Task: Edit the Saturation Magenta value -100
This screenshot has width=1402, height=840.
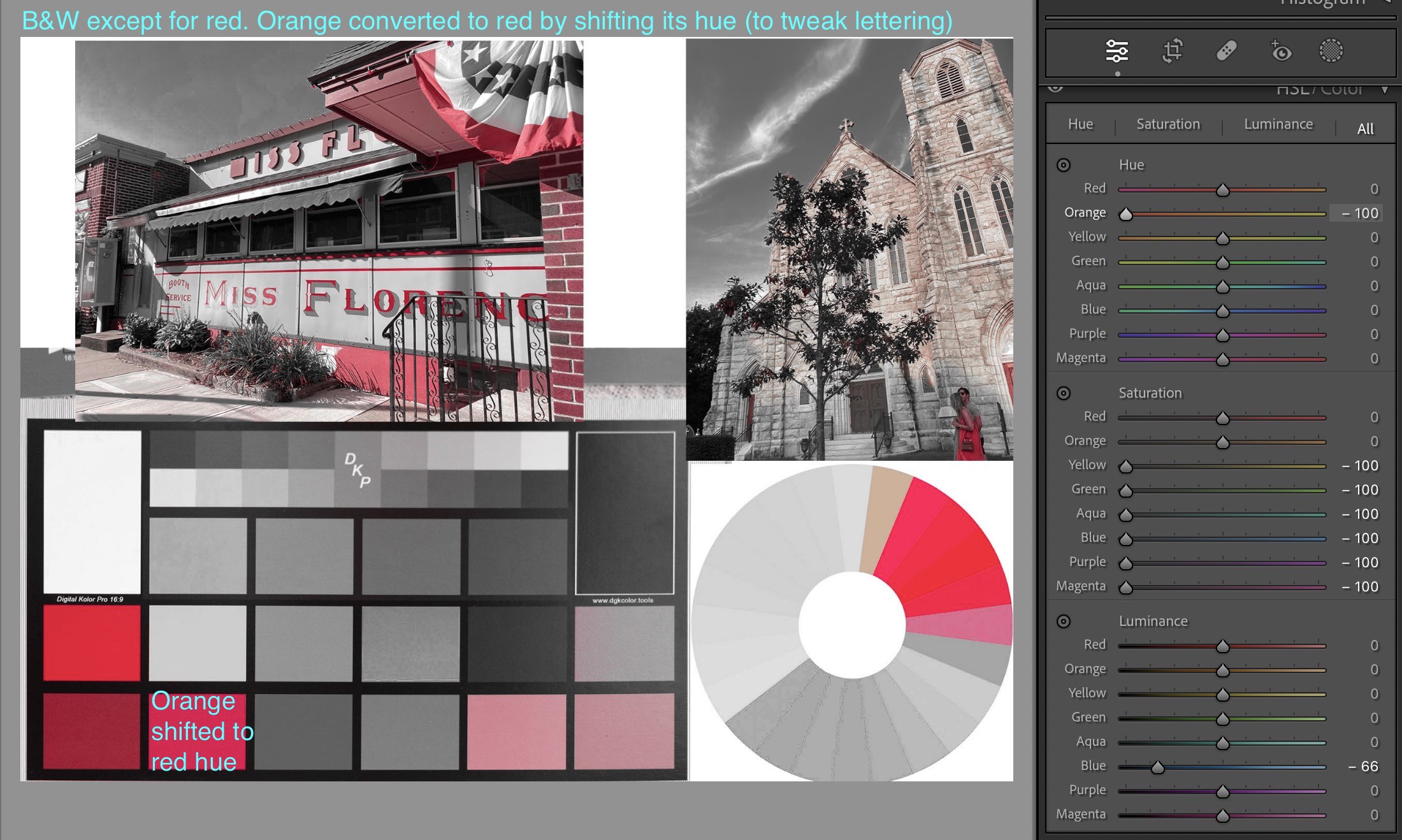Action: coord(1360,586)
